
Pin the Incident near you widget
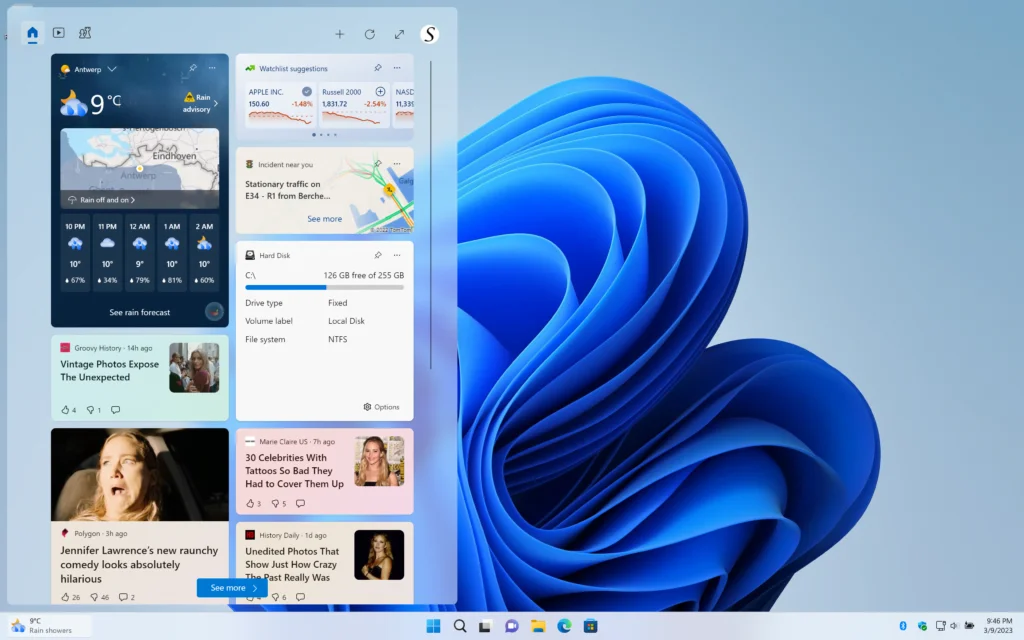click(377, 164)
